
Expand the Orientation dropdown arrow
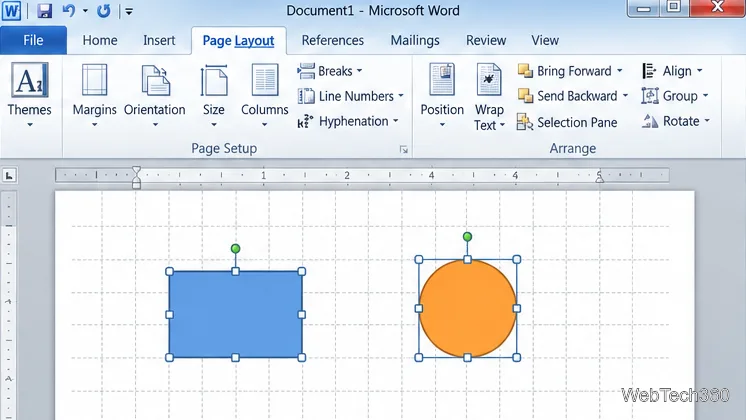(155, 125)
